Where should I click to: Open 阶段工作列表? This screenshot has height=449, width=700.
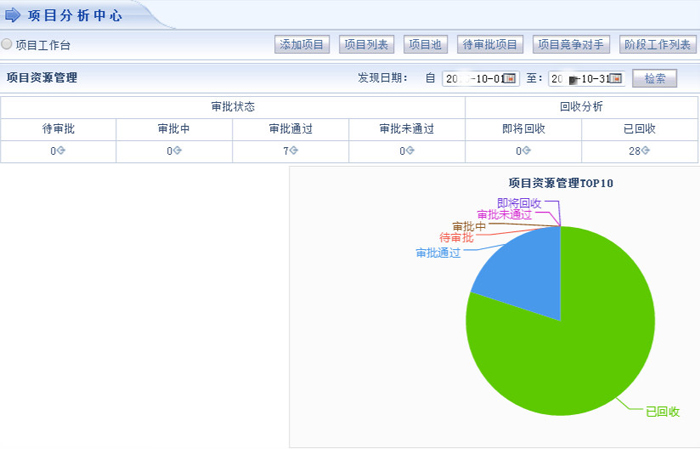tap(656, 45)
